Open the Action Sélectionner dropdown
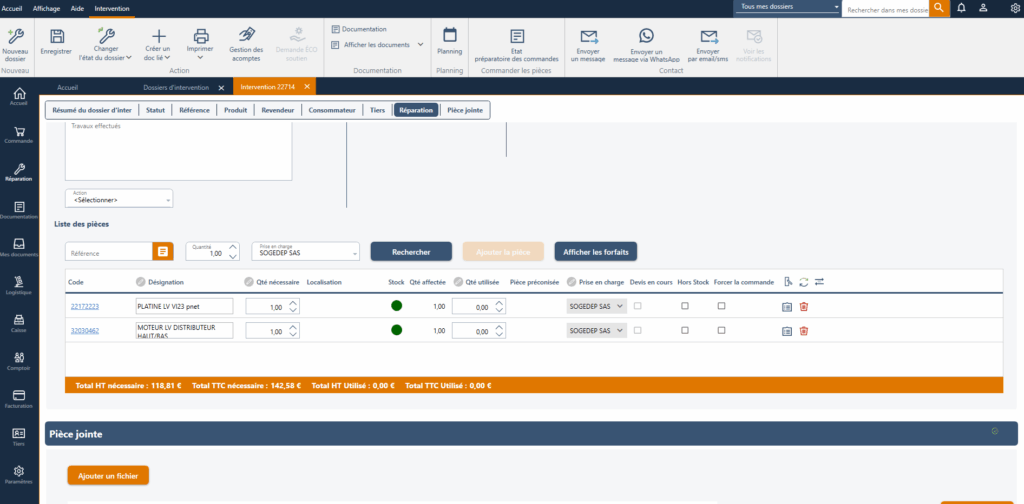This screenshot has height=504, width=1024. 119,198
